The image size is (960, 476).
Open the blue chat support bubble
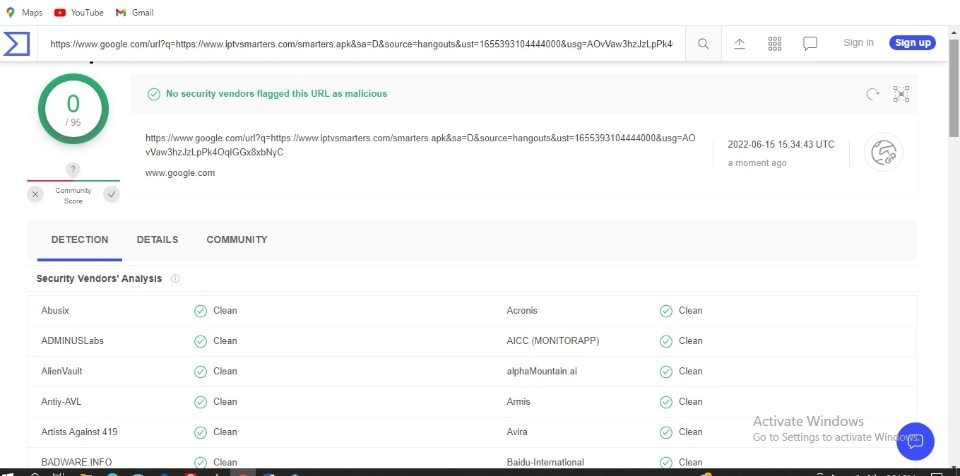(915, 441)
